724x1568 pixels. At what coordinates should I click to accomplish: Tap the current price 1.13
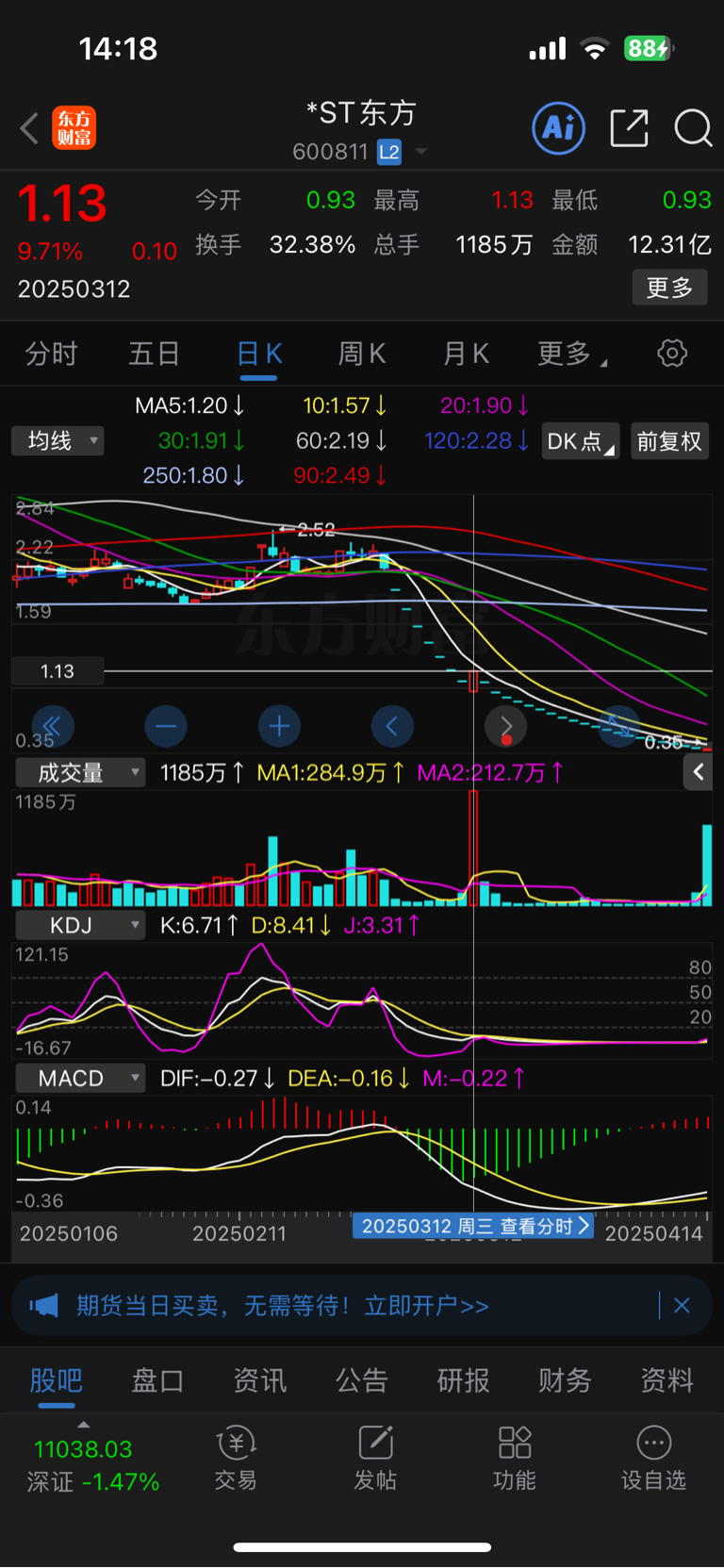[62, 204]
